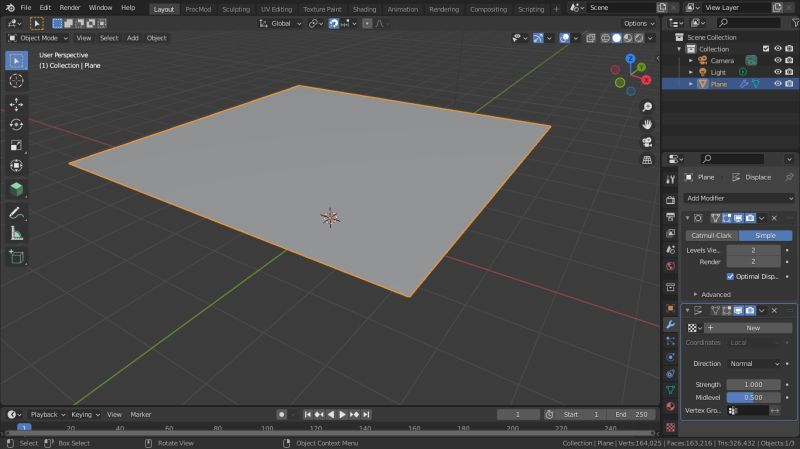
Task: Open the Add Modifier dropdown
Action: click(x=739, y=198)
